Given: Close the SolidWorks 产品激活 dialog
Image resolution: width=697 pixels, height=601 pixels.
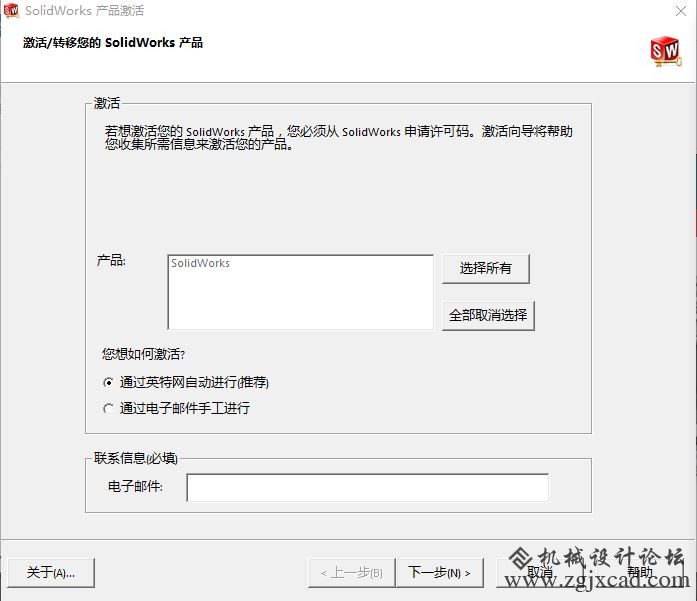Looking at the screenshot, I should (x=681, y=11).
